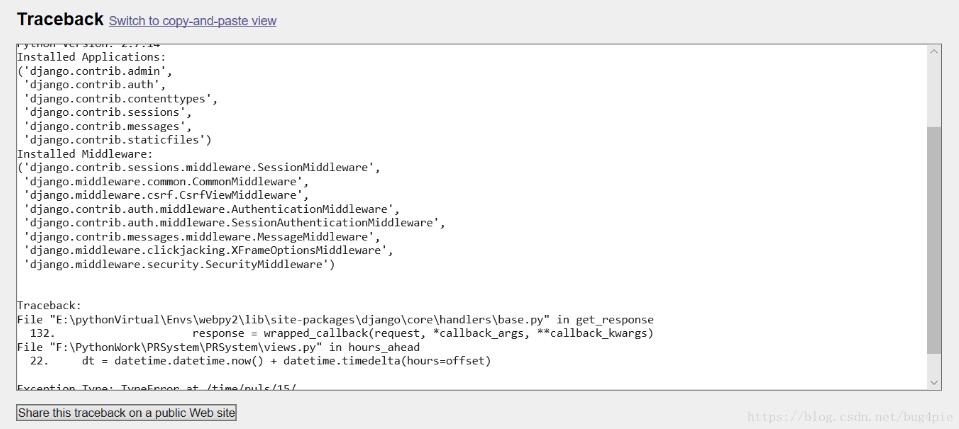Click the 'Traceback' page heading
The width and height of the screenshot is (959, 429).
60,20
